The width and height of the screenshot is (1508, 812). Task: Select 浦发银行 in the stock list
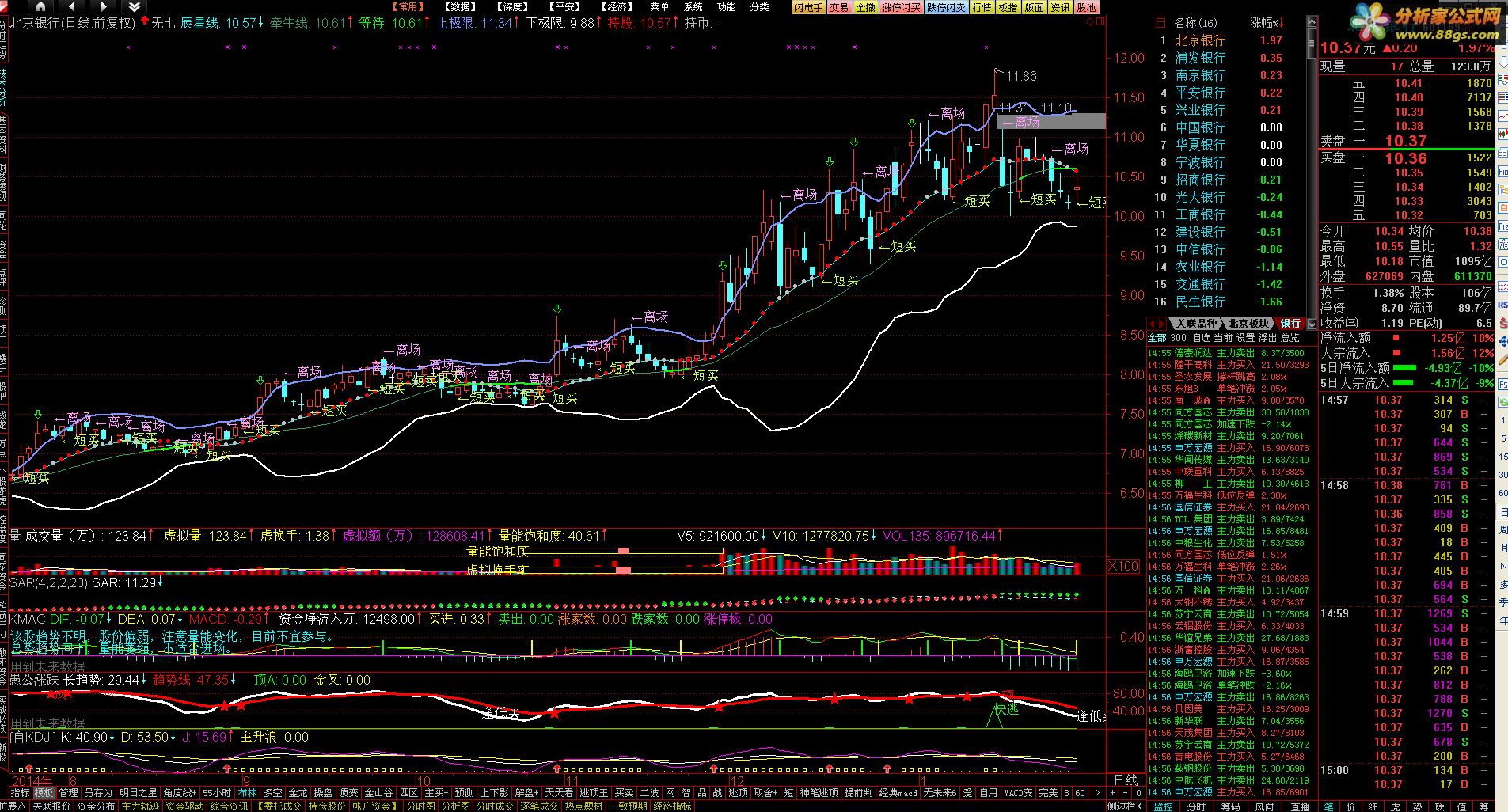coord(1199,58)
